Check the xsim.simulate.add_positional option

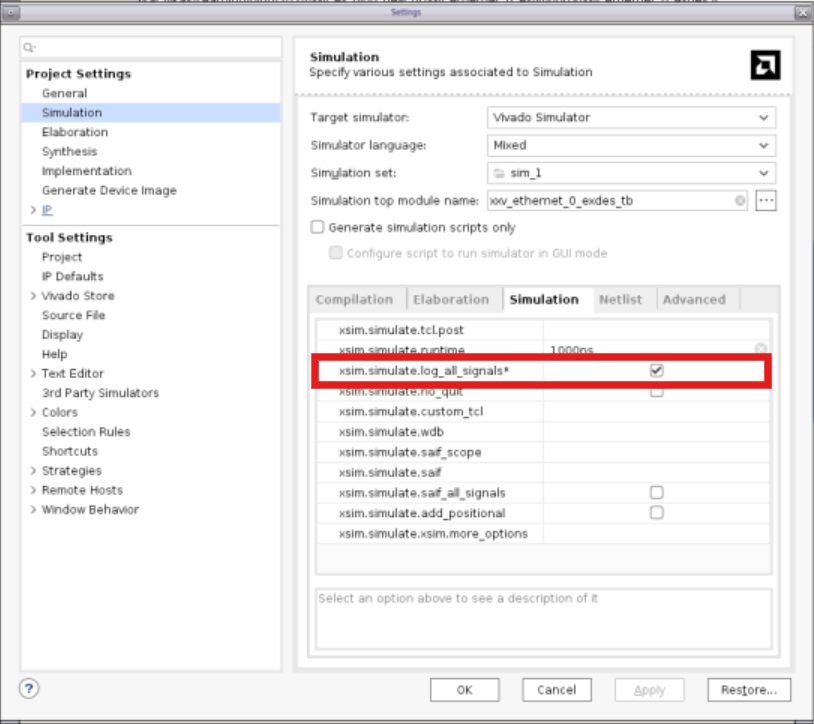656,512
